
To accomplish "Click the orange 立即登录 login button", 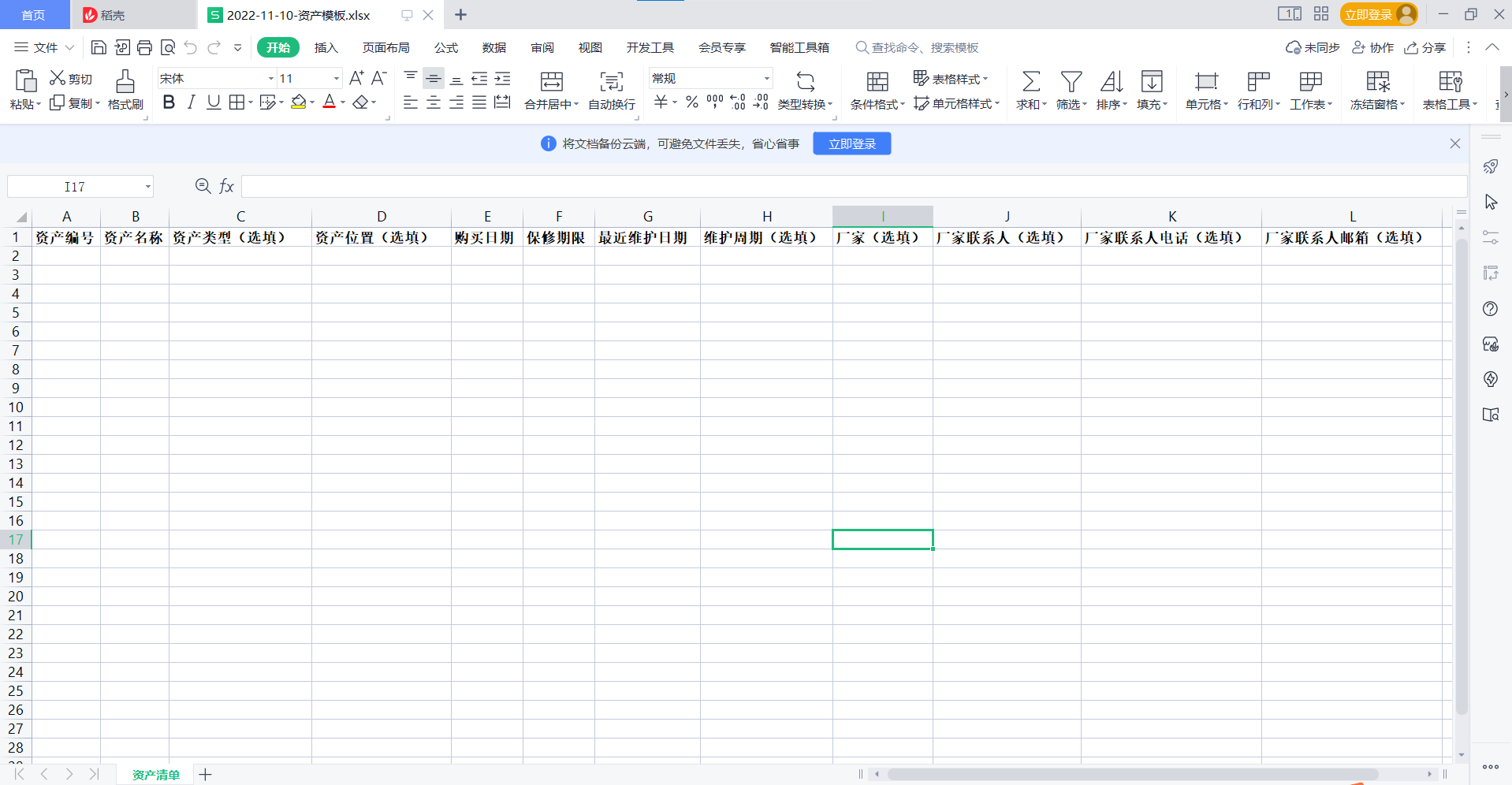I will point(1379,14).
